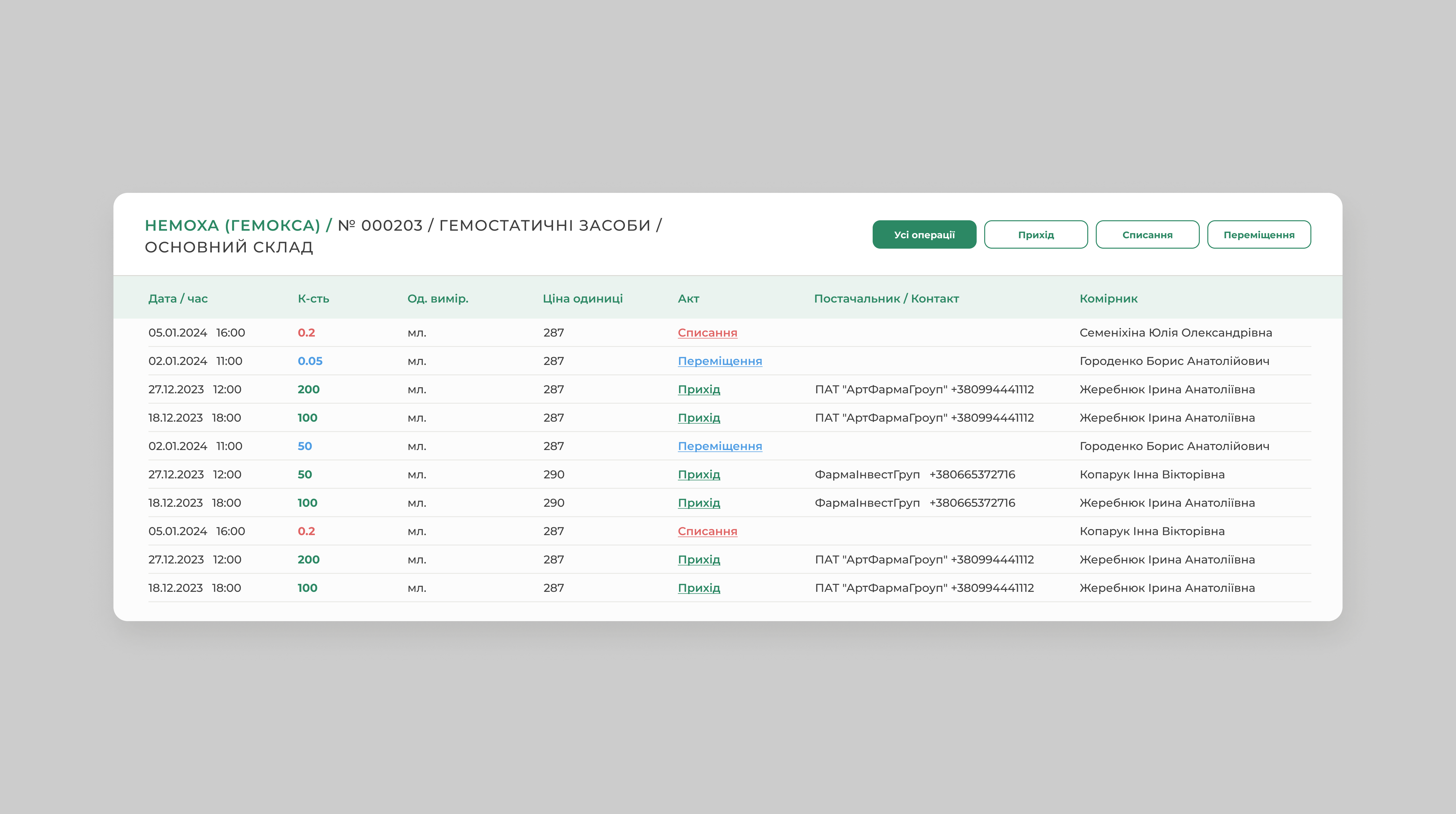Screen dimensions: 1456x814
Task: Open 'Списання' act dated 05.01.2024 by Семеніхіна
Action: point(707,333)
